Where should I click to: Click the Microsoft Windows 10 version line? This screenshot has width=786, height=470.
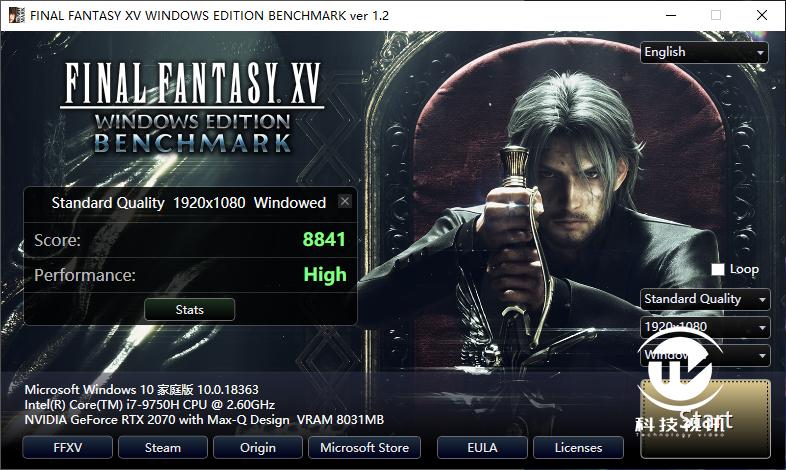pyautogui.click(x=141, y=389)
